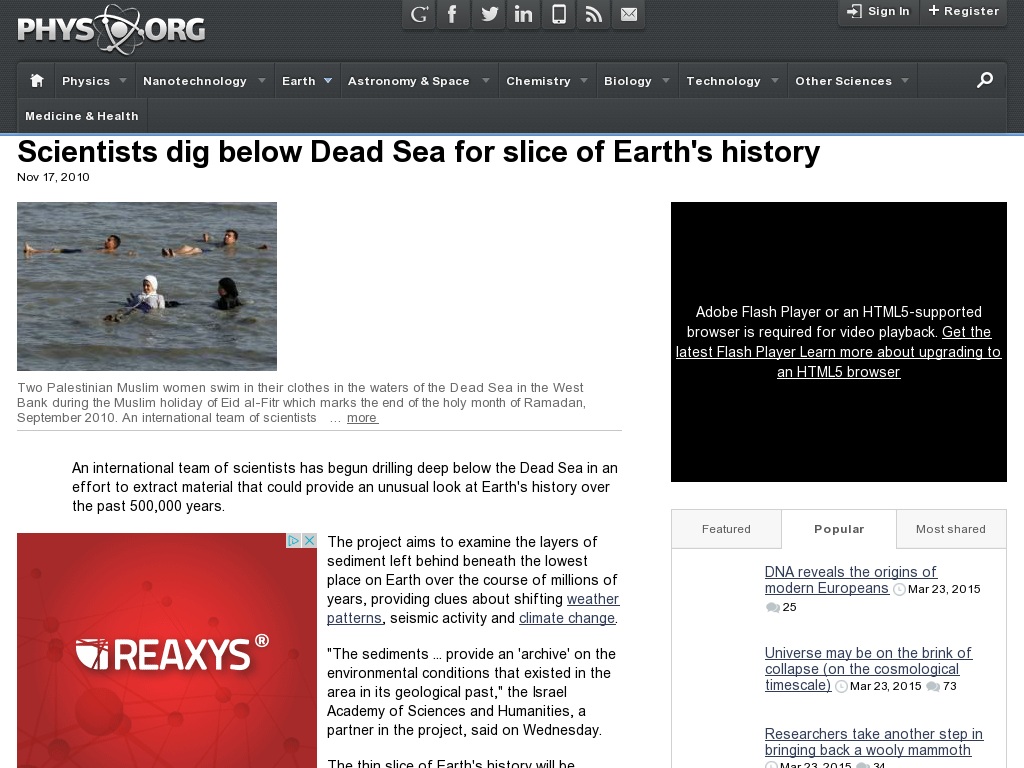Expand the Technology menu arrow

point(775,80)
